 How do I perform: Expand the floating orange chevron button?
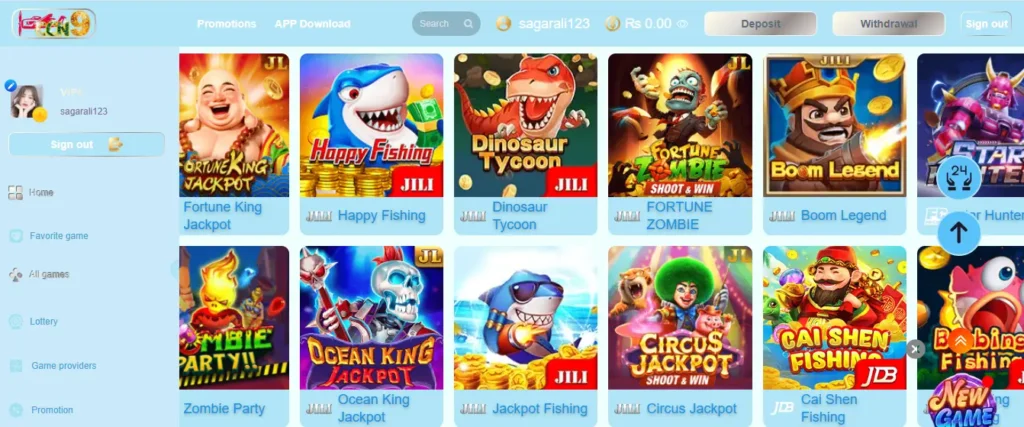pyautogui.click(x=960, y=341)
